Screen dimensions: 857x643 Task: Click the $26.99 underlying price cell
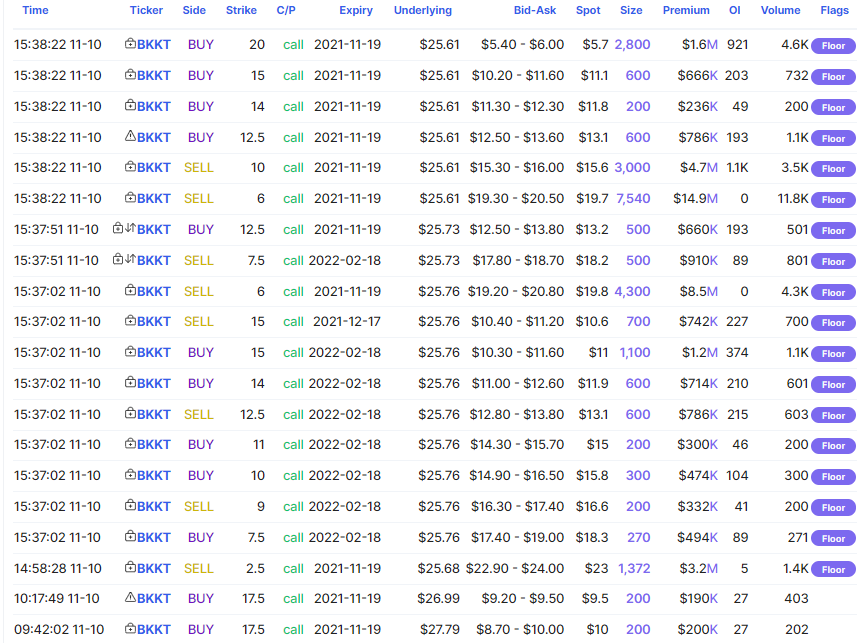438,599
